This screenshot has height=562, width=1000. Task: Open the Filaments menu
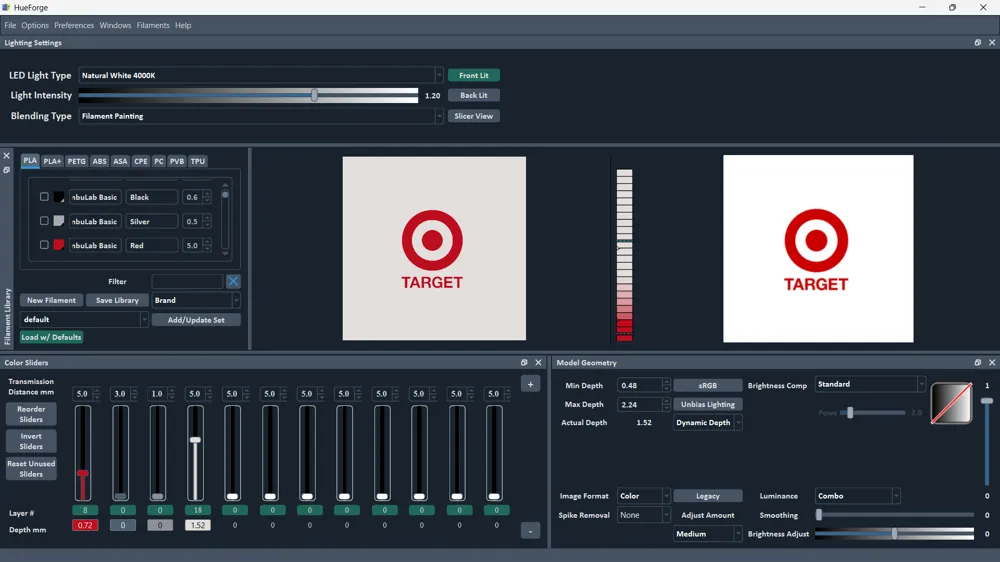point(153,26)
